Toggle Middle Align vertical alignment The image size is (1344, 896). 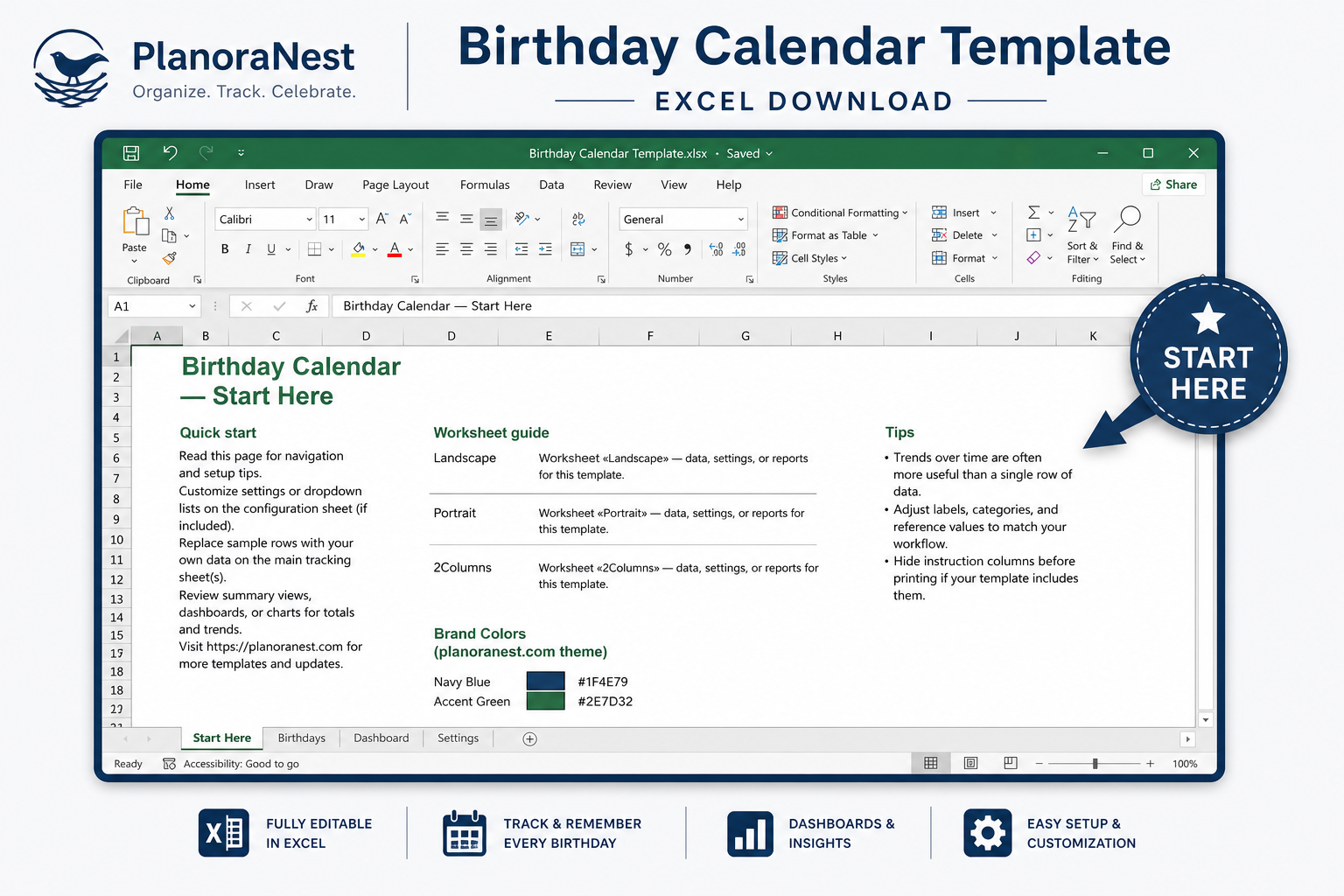(x=467, y=219)
